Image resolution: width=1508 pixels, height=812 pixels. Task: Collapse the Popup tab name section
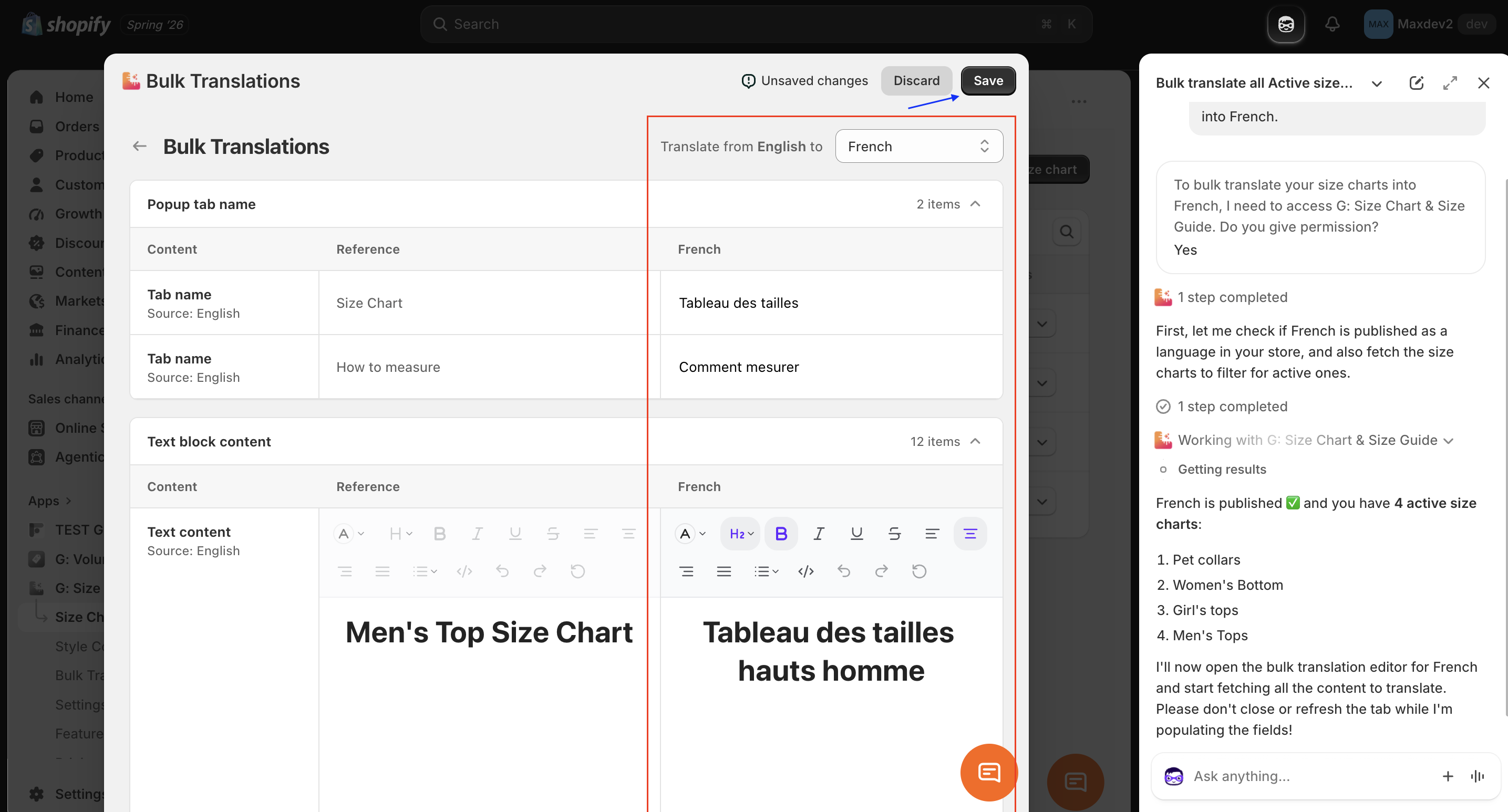pos(975,204)
